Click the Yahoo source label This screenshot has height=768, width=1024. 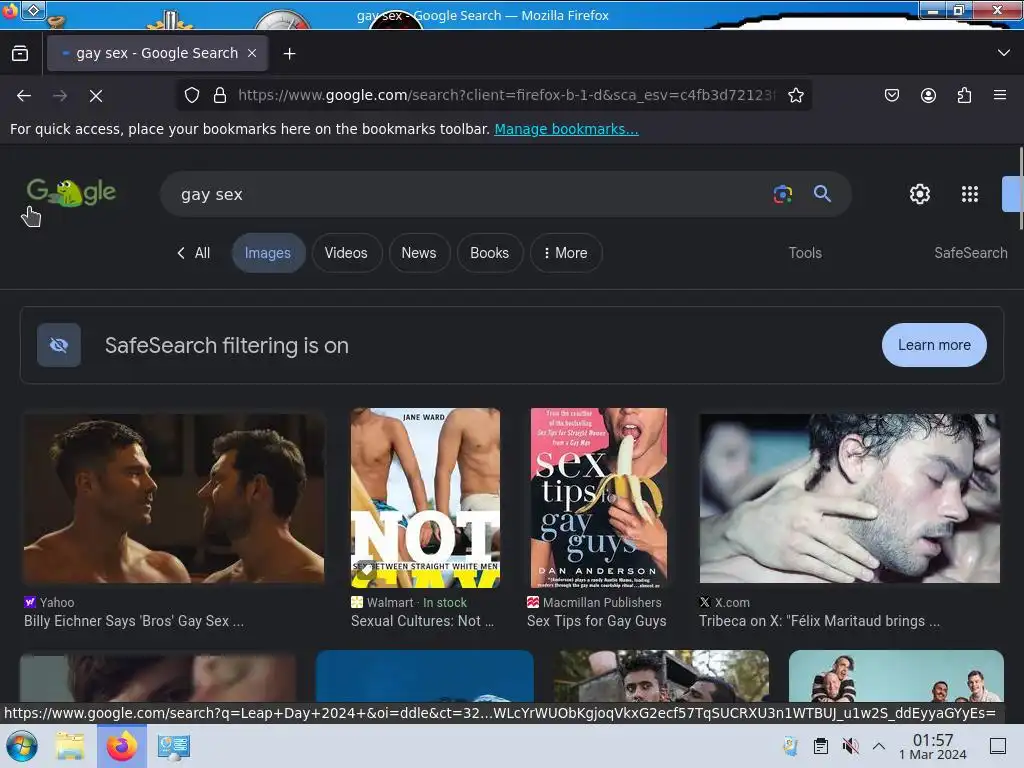coord(57,602)
